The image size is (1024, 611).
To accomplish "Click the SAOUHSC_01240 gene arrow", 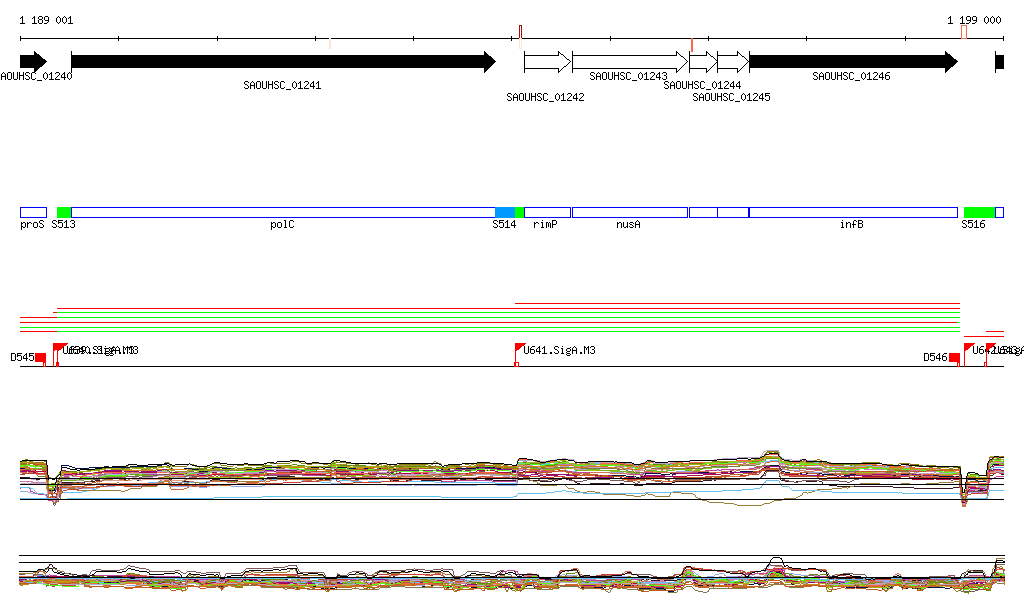I will point(33,62).
